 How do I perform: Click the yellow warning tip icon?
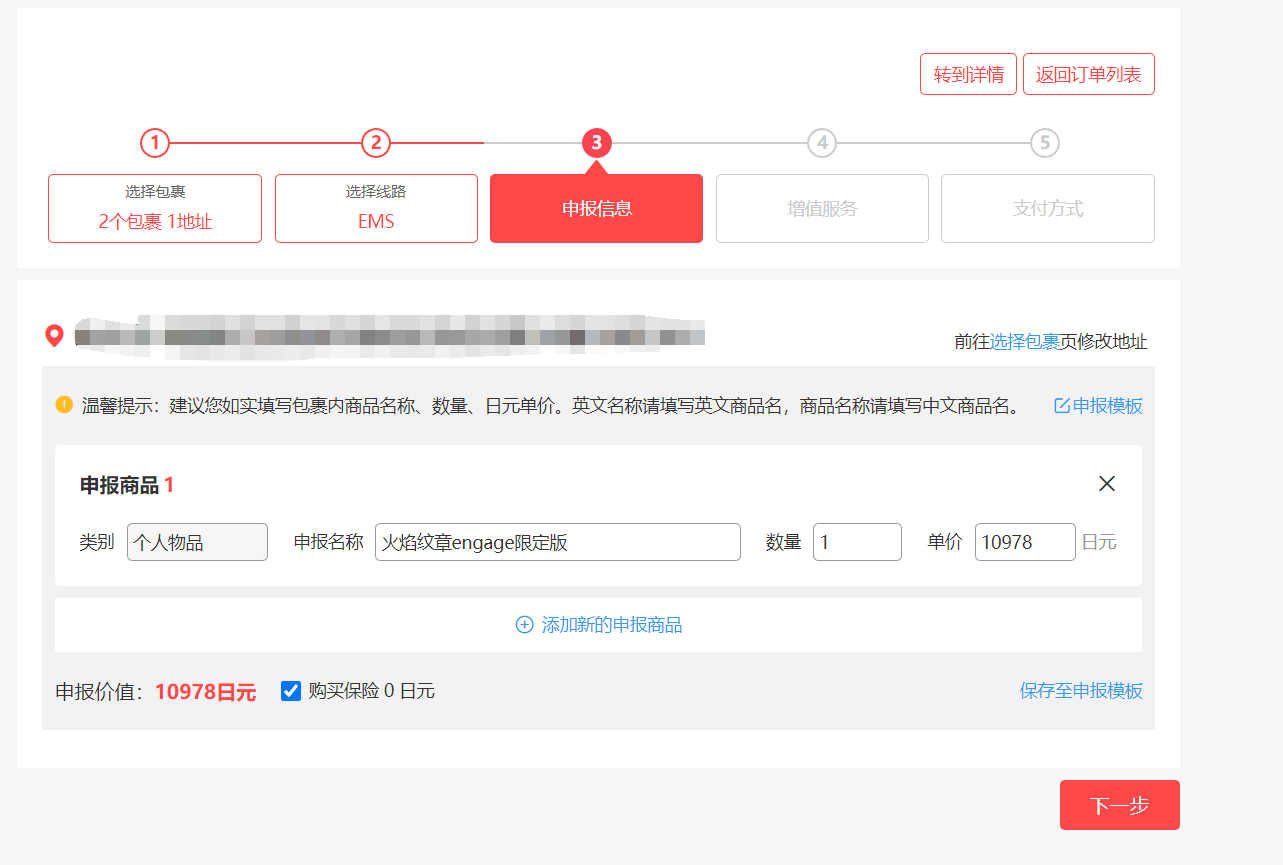click(64, 405)
